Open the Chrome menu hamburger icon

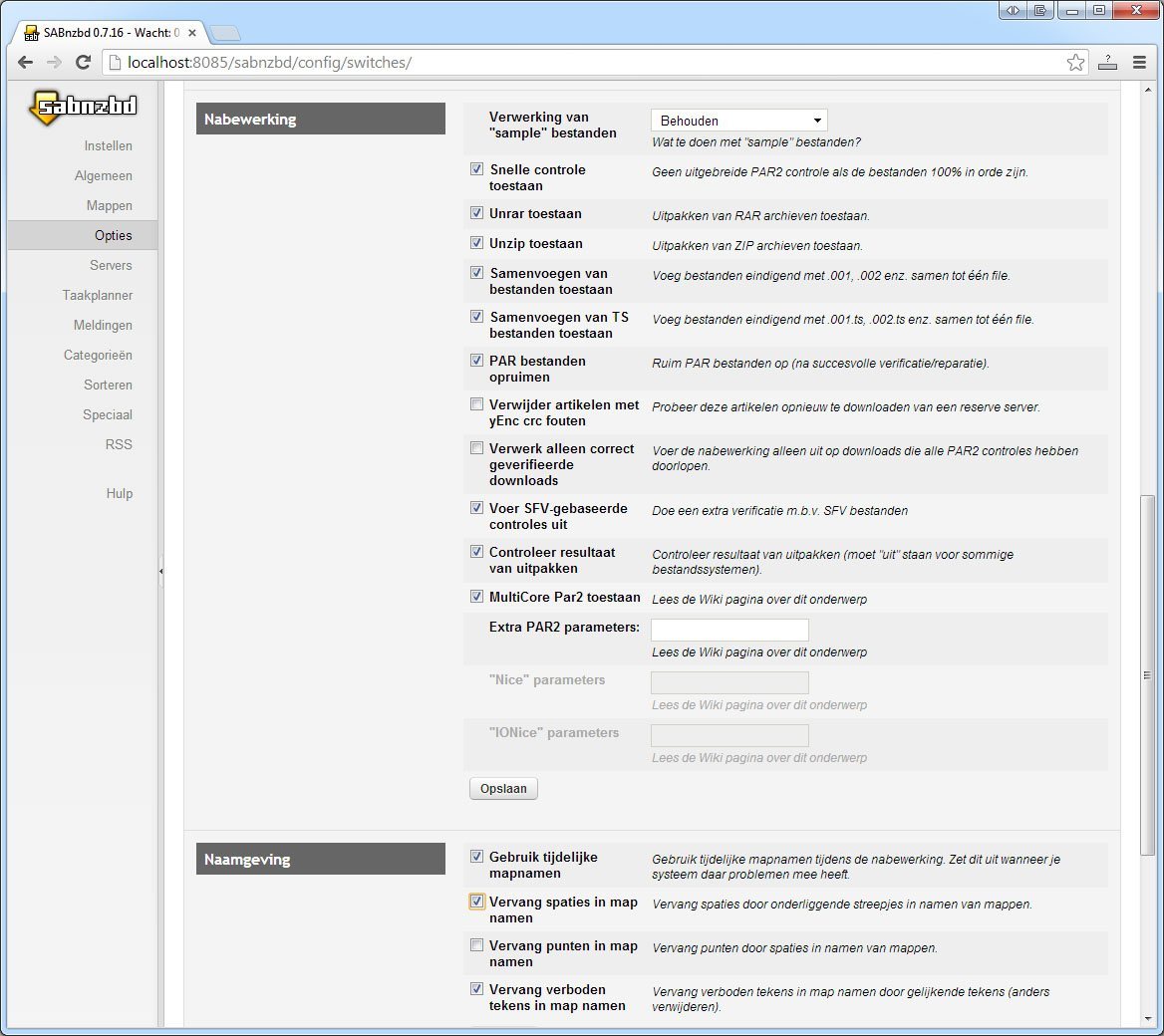[1139, 63]
